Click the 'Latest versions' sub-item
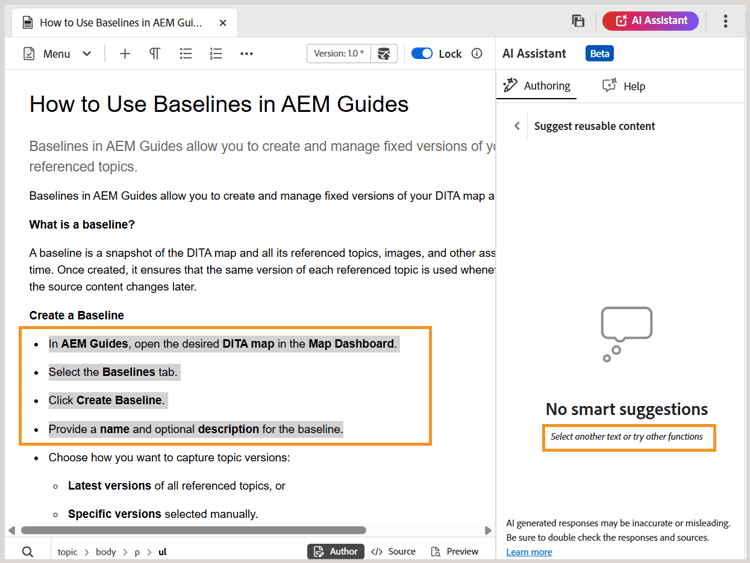 (176, 486)
